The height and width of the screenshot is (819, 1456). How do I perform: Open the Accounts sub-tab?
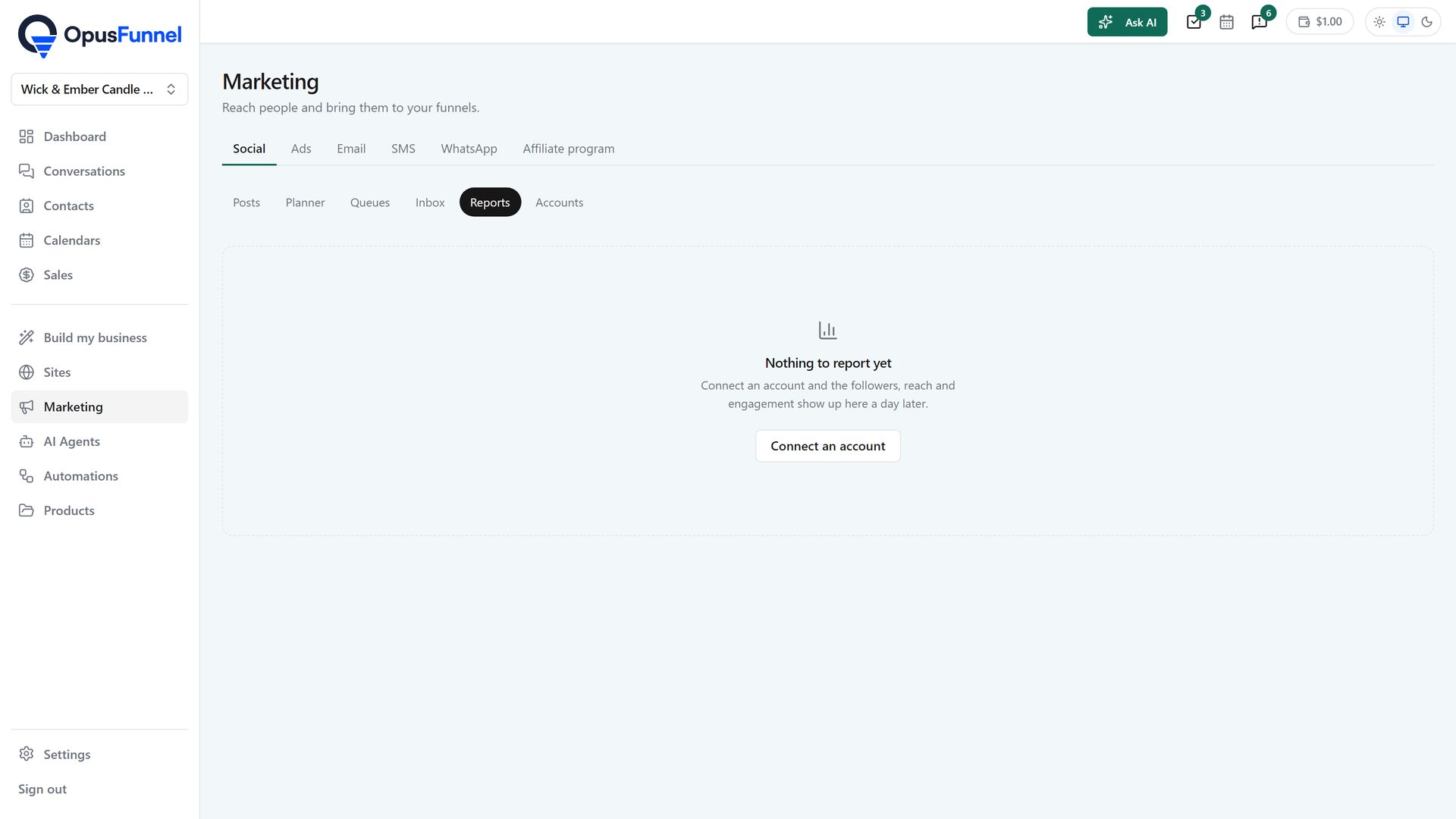pos(560,202)
